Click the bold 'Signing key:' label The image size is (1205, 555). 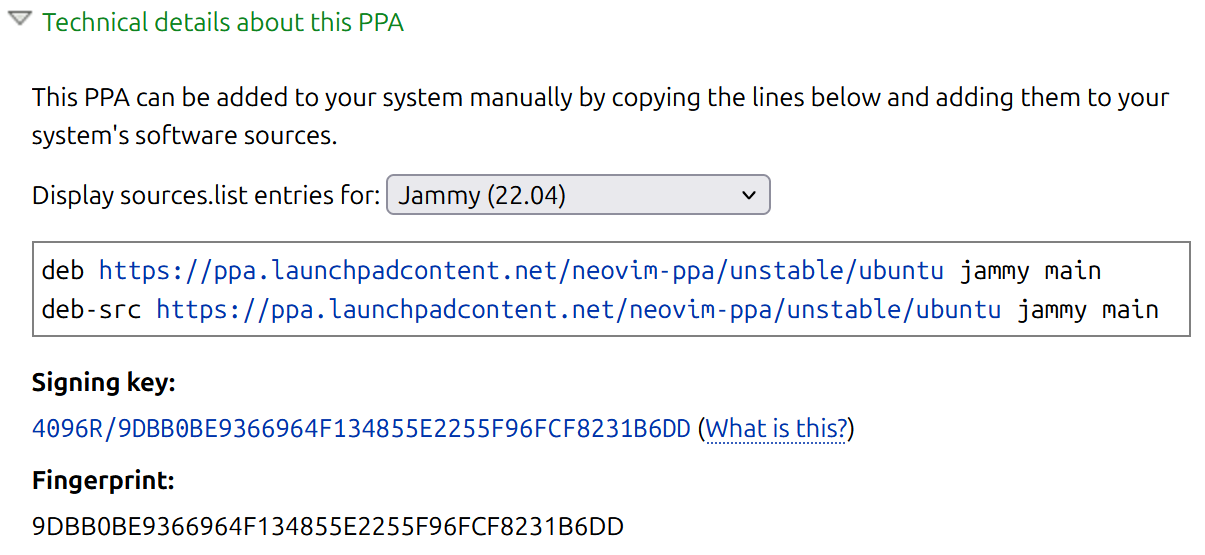(104, 383)
